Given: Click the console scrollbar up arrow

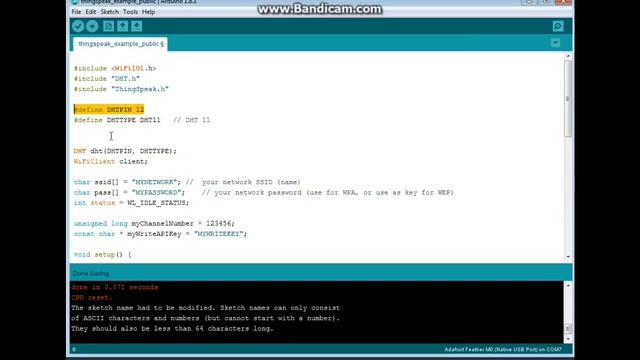Looking at the screenshot, I should [568, 285].
